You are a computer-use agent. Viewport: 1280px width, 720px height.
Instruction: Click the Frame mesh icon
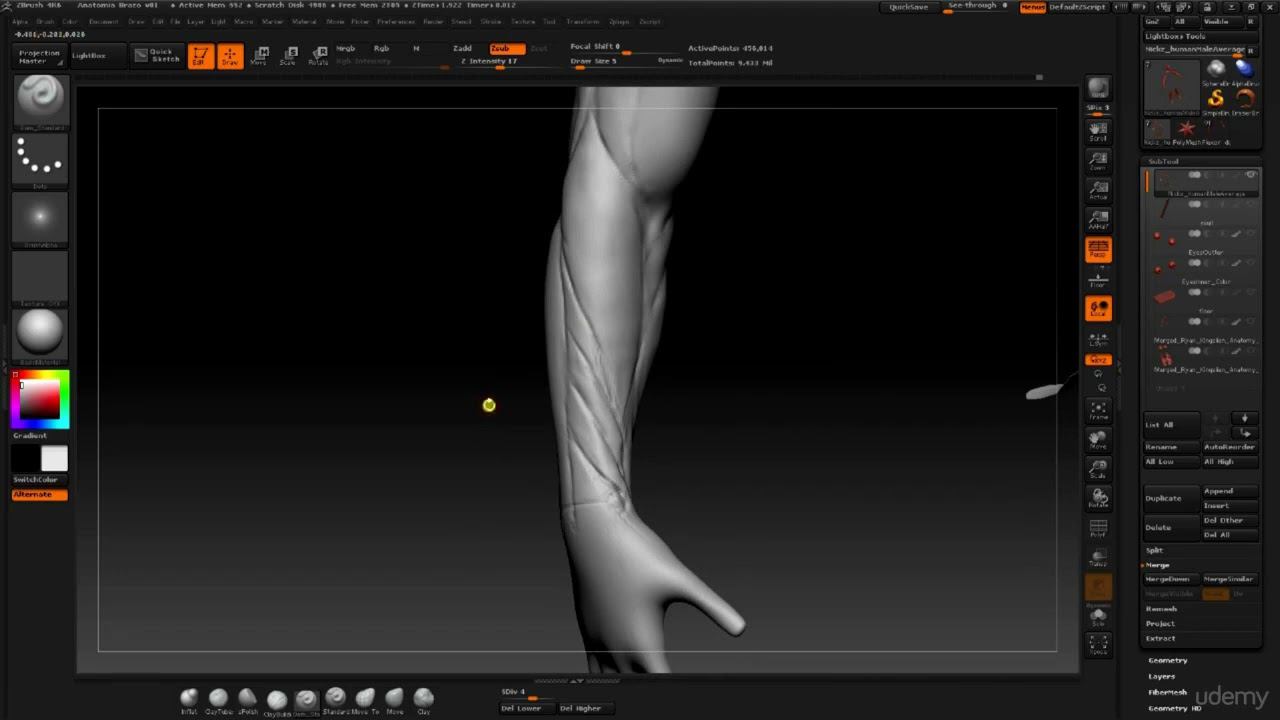1098,410
